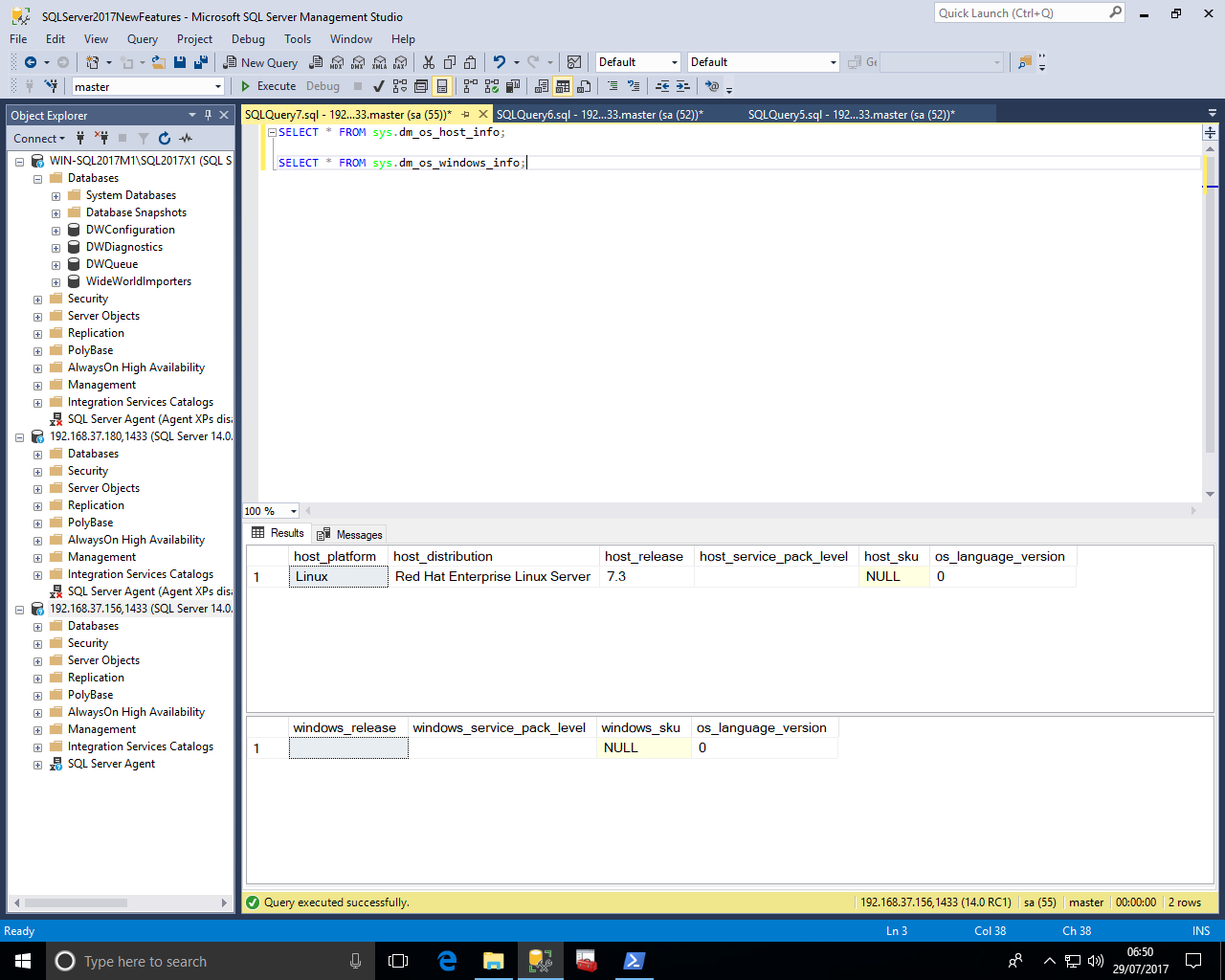This screenshot has width=1225, height=980.
Task: Open the master database dropdown
Action: (218, 87)
